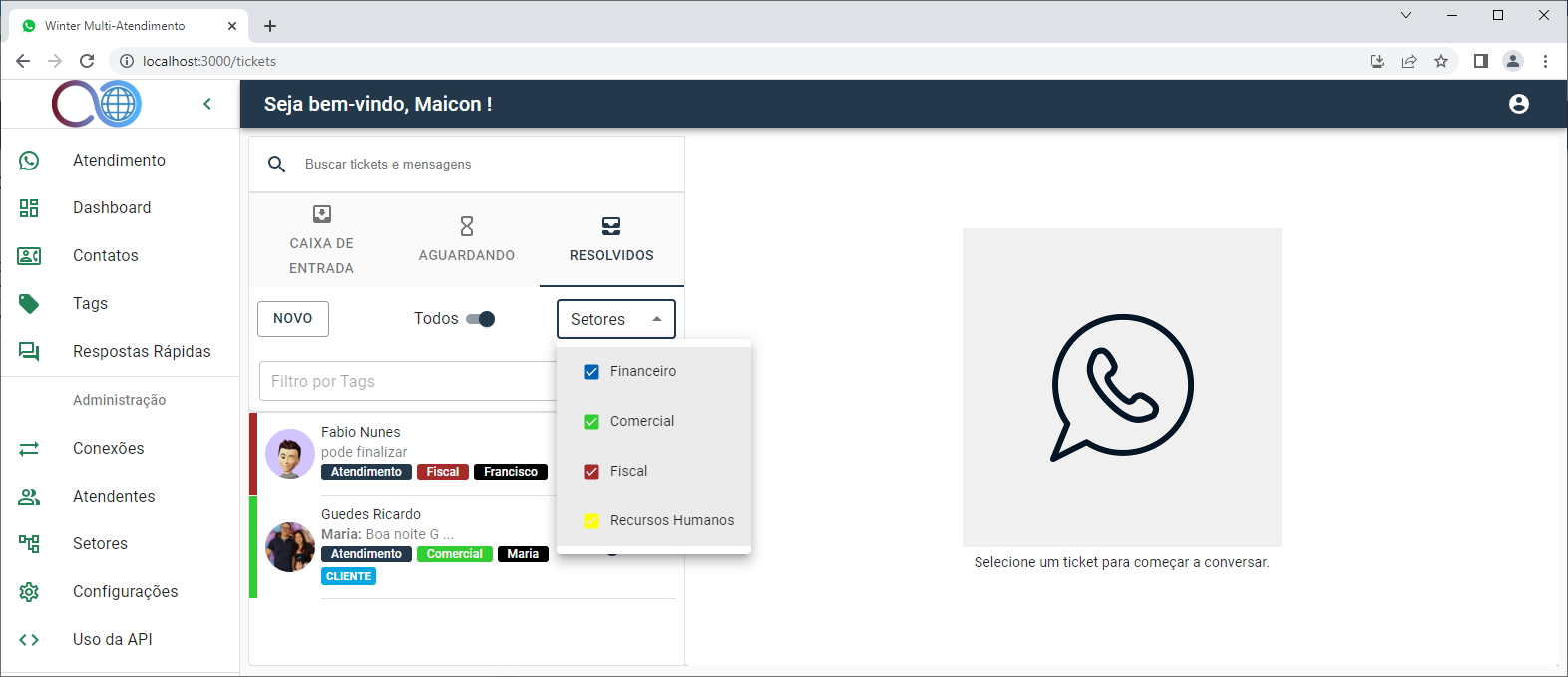Open Contatos via contact card icon

click(x=29, y=256)
